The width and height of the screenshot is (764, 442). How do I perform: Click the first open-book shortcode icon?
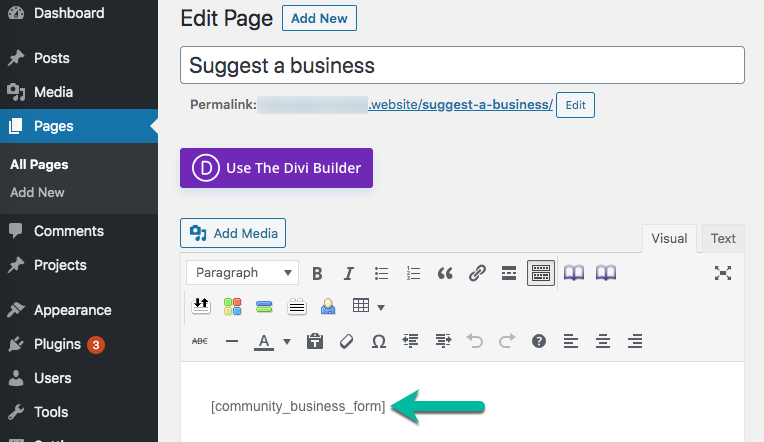coord(574,273)
